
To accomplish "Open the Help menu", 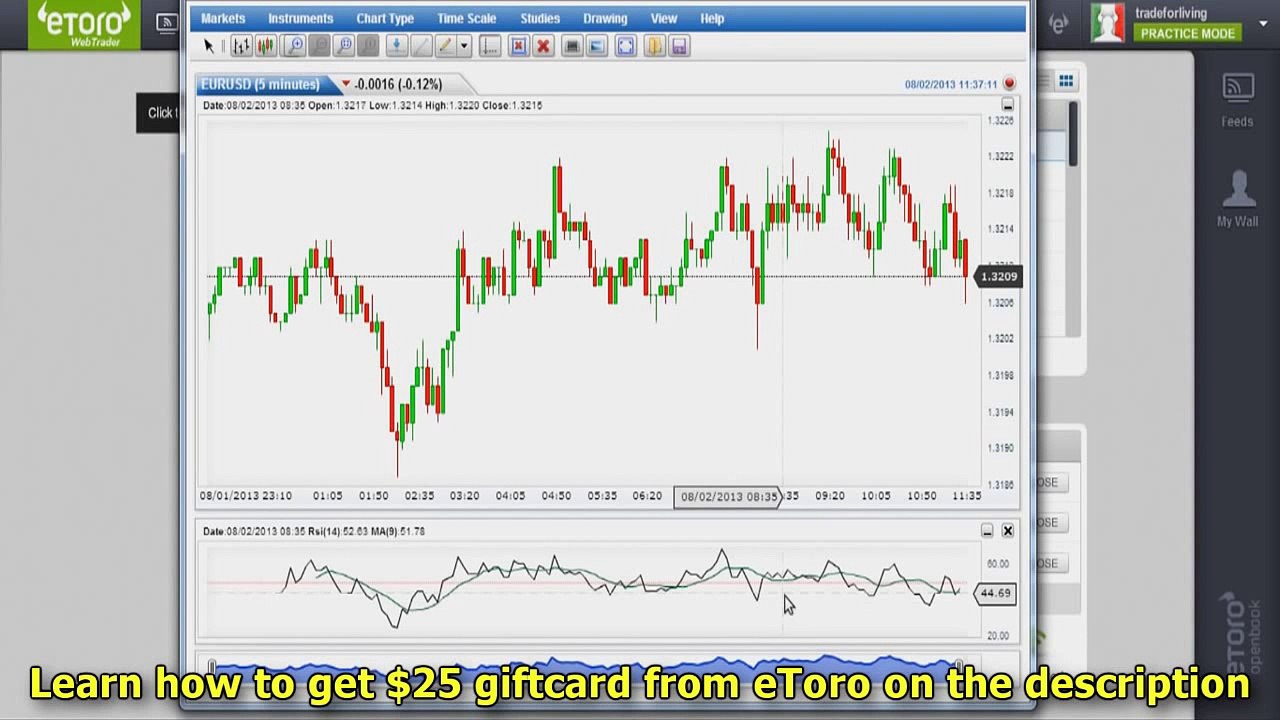I will [712, 18].
